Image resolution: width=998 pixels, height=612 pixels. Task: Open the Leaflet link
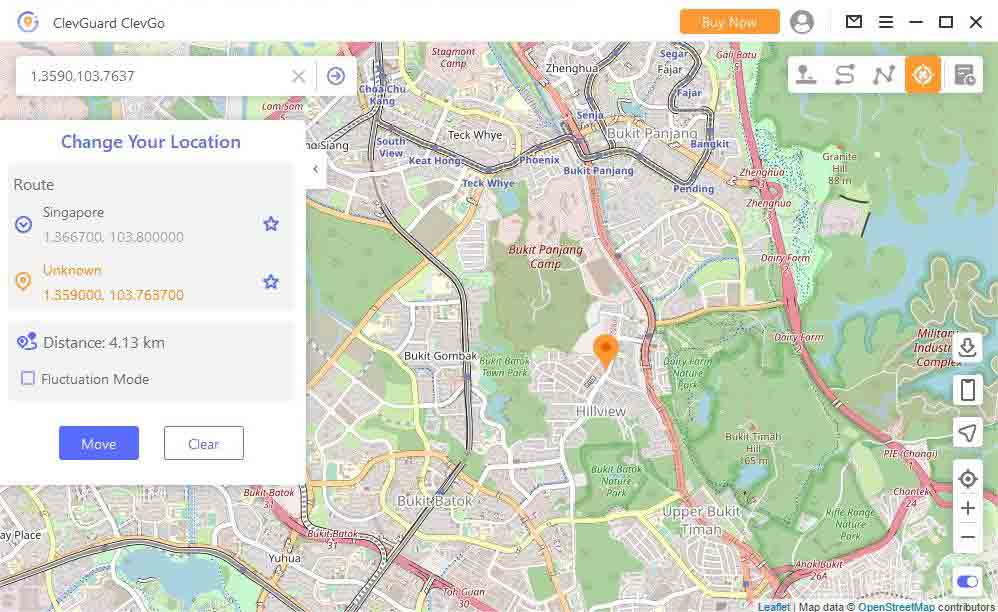[x=774, y=607]
